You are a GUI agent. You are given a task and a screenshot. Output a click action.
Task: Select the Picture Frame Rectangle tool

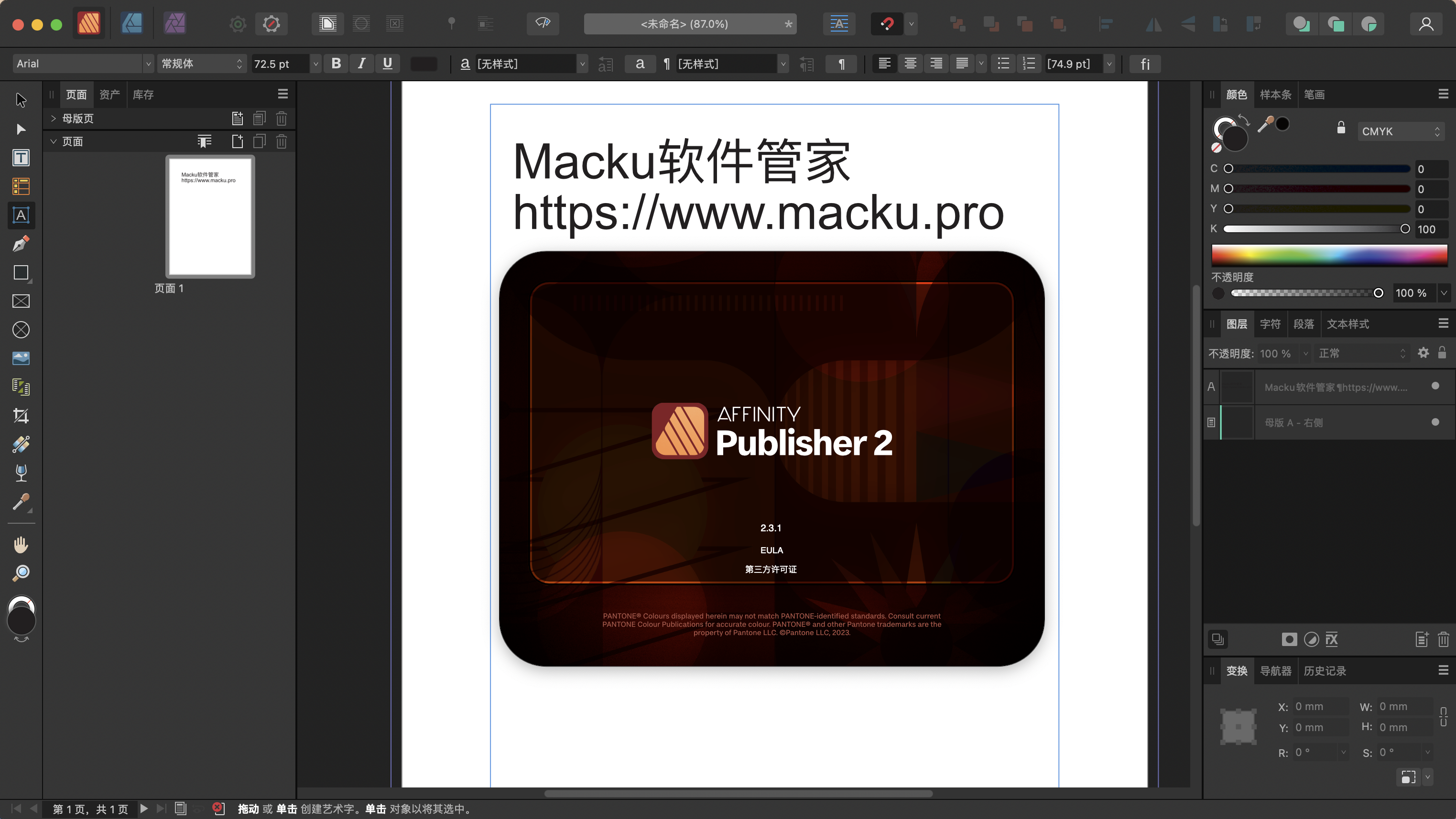(21, 301)
